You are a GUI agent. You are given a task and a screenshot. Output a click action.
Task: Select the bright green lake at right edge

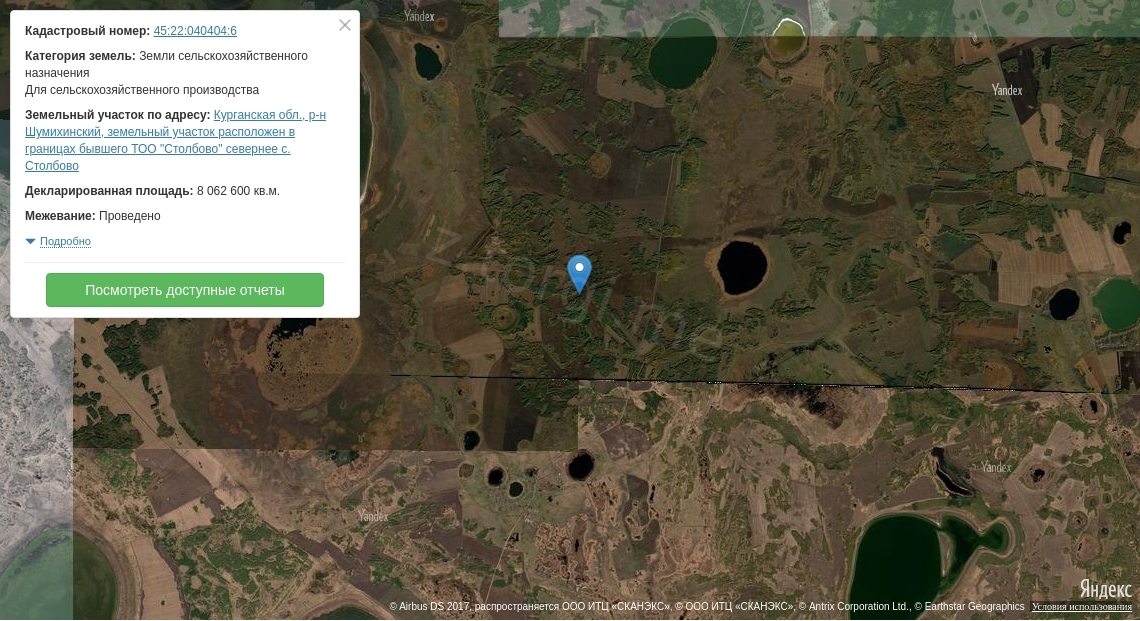[x=1118, y=304]
